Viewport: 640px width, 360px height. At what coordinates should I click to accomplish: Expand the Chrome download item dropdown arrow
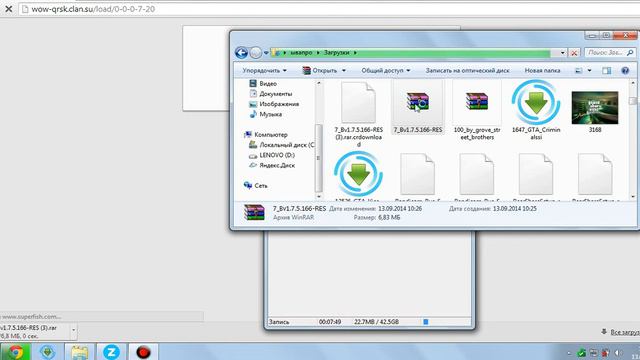pos(73,330)
